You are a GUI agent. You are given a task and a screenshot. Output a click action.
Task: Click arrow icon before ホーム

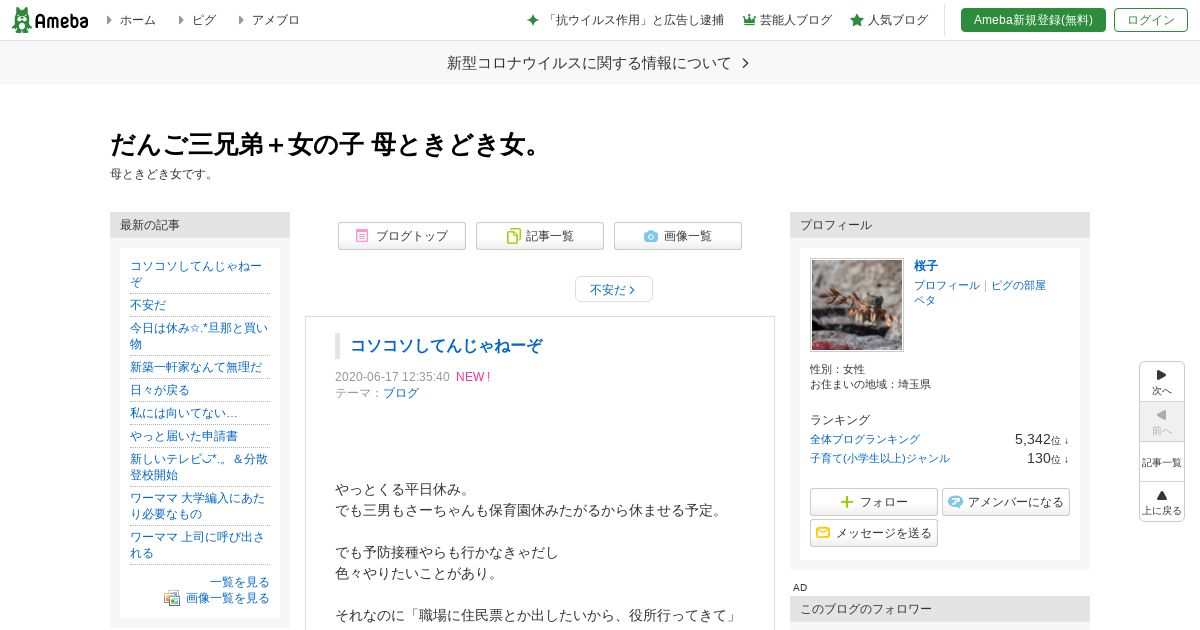point(109,20)
